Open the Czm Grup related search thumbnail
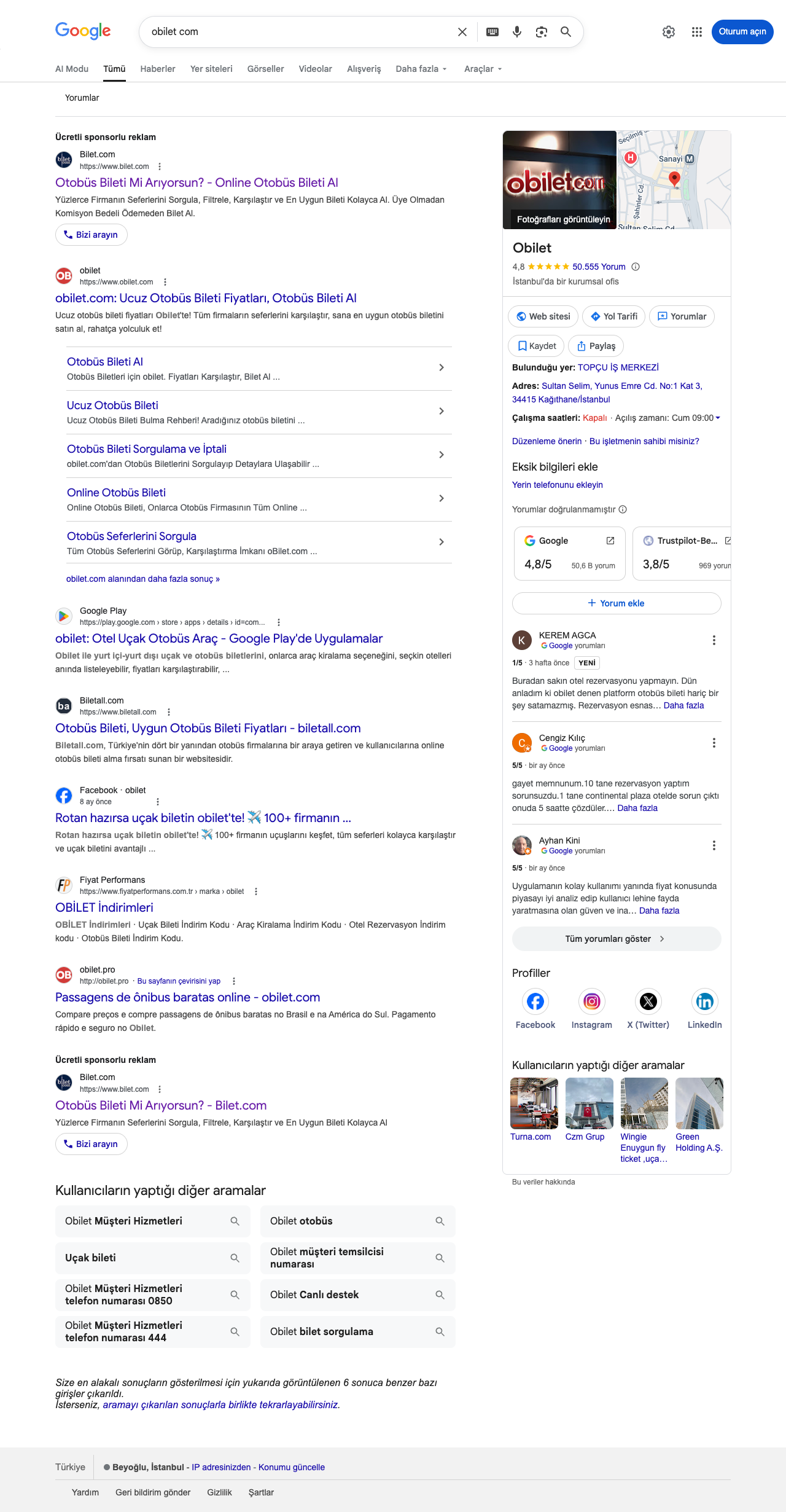 (x=589, y=1103)
